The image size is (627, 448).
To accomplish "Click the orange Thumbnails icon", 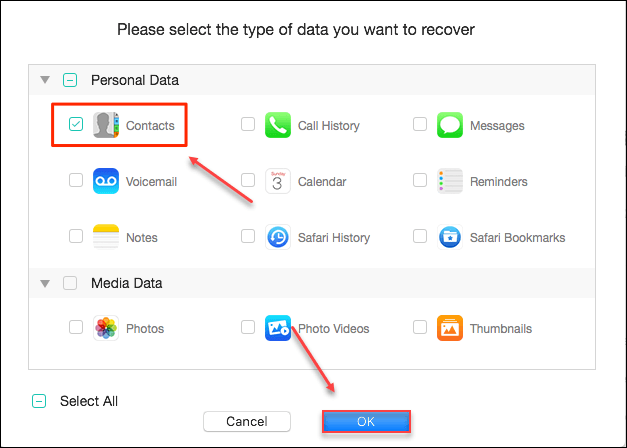I will coord(450,328).
